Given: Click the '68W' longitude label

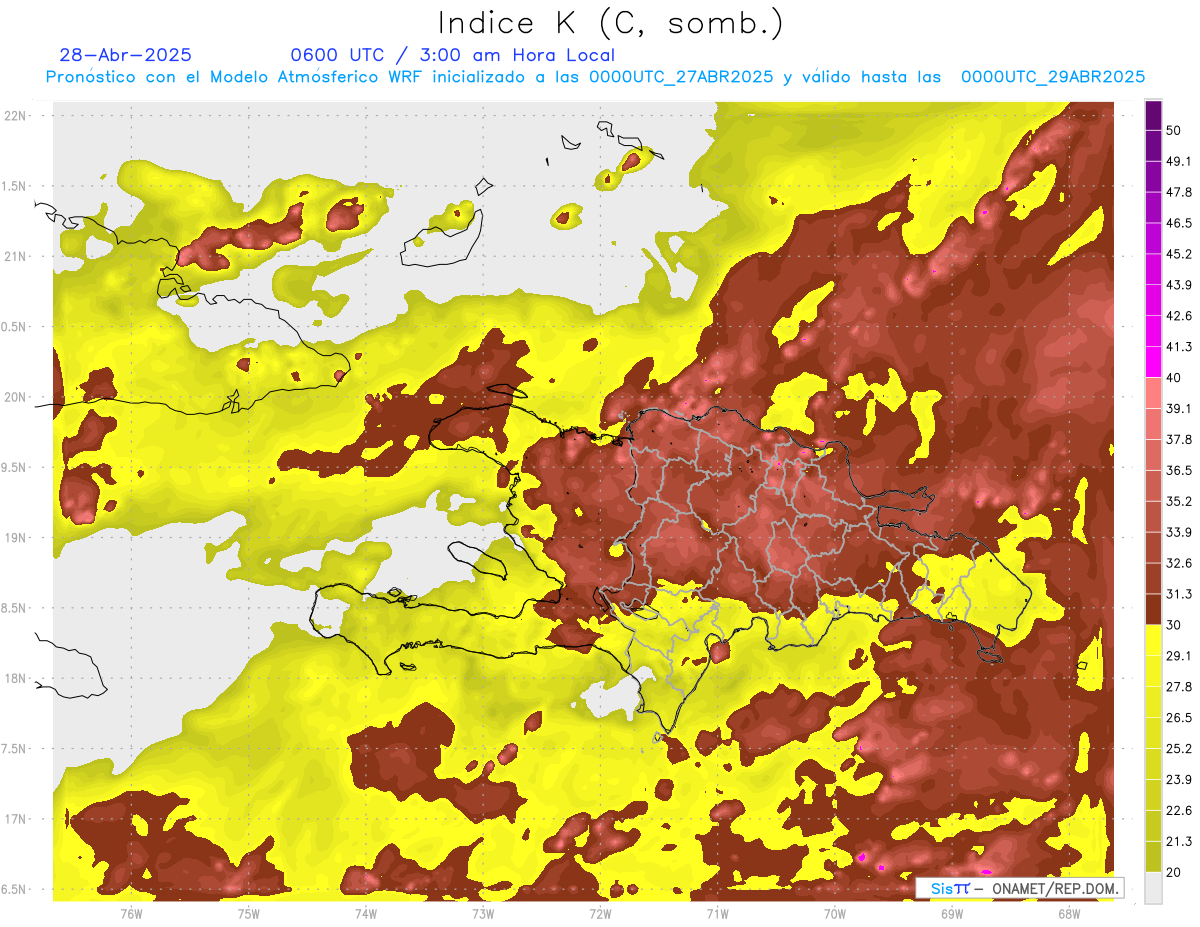Looking at the screenshot, I should (x=1069, y=913).
